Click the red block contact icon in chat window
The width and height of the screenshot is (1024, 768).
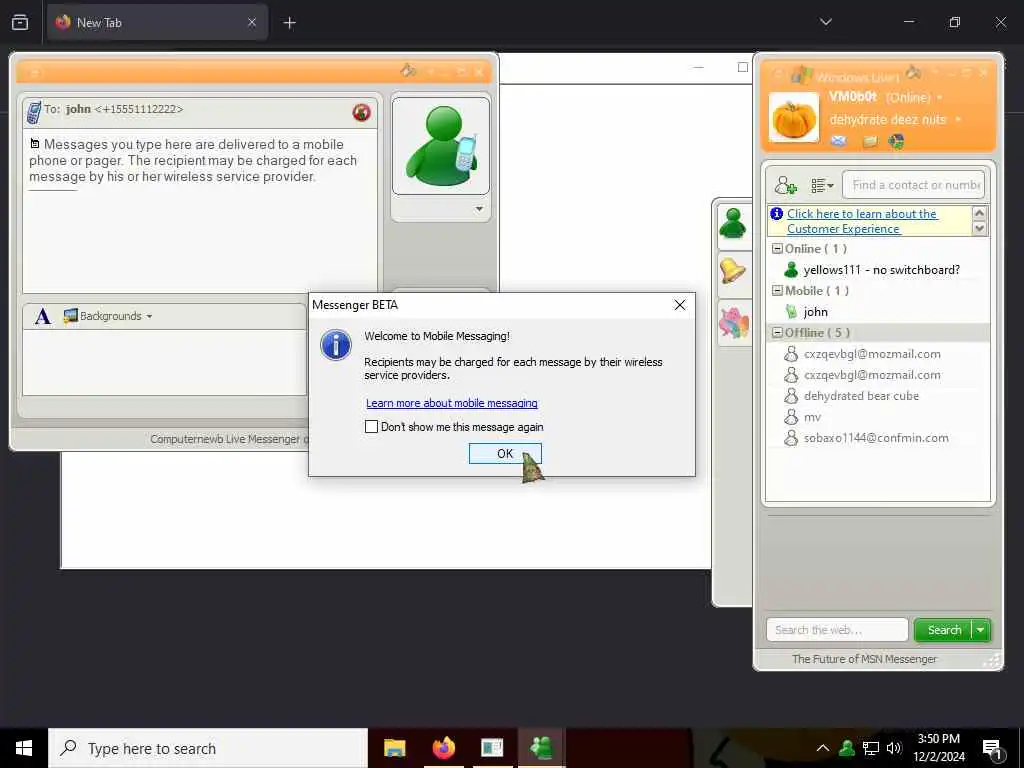tap(361, 112)
